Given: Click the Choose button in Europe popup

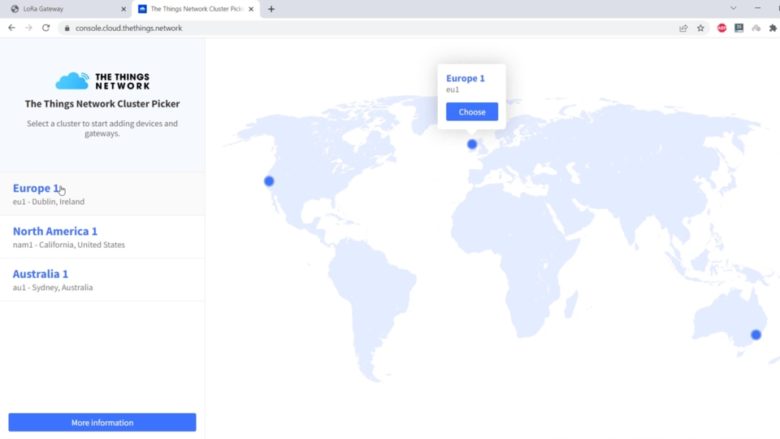Looking at the screenshot, I should point(472,112).
